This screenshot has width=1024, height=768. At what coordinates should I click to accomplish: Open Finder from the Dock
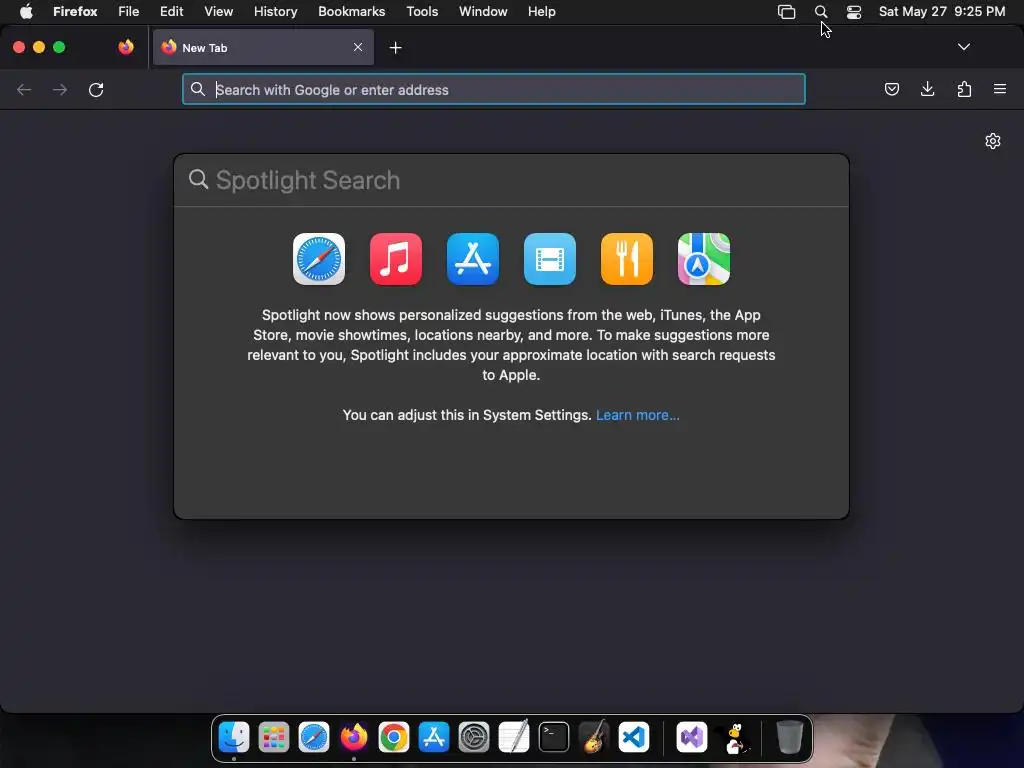coord(234,737)
